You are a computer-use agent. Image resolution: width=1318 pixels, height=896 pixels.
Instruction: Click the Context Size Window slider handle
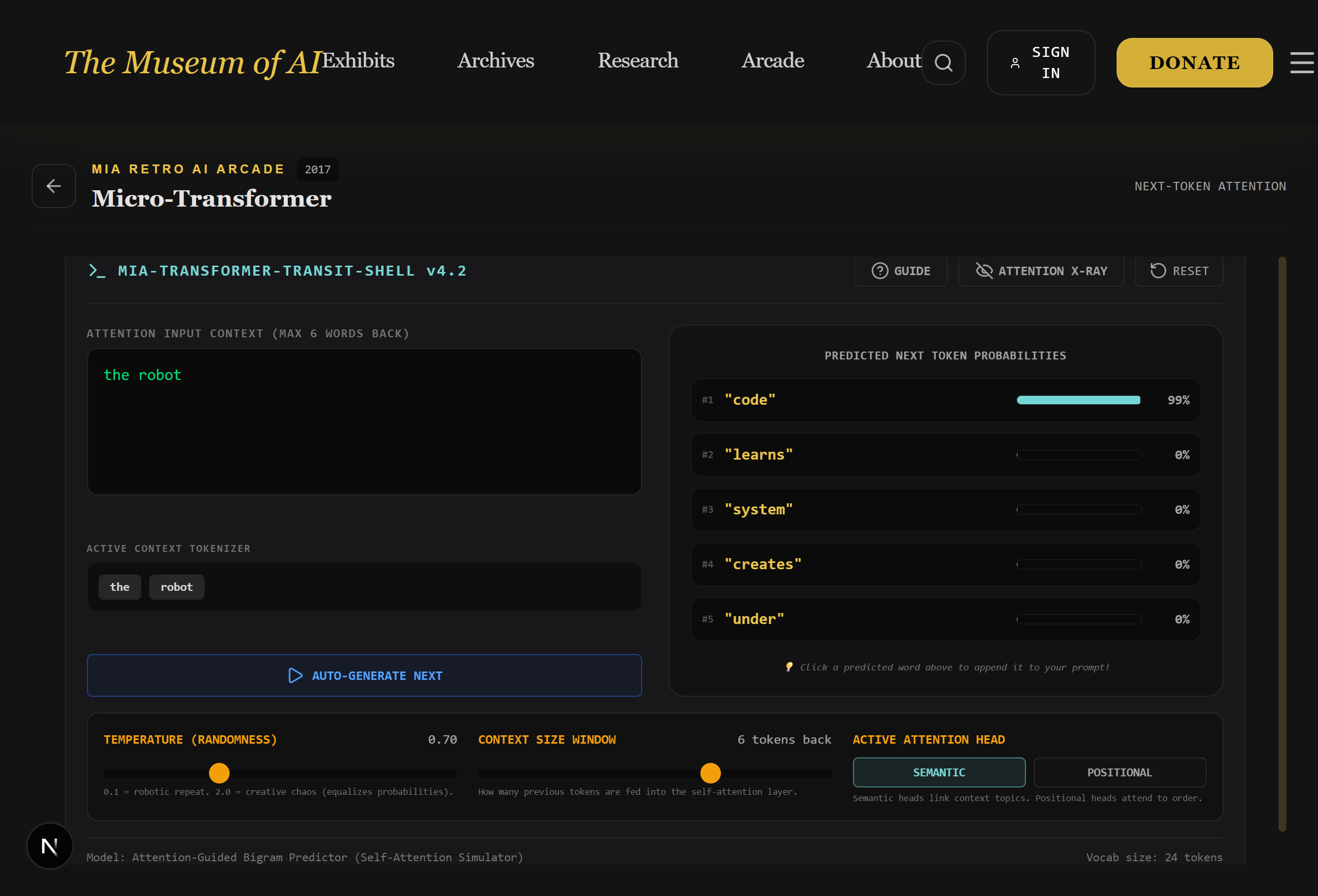click(x=710, y=773)
